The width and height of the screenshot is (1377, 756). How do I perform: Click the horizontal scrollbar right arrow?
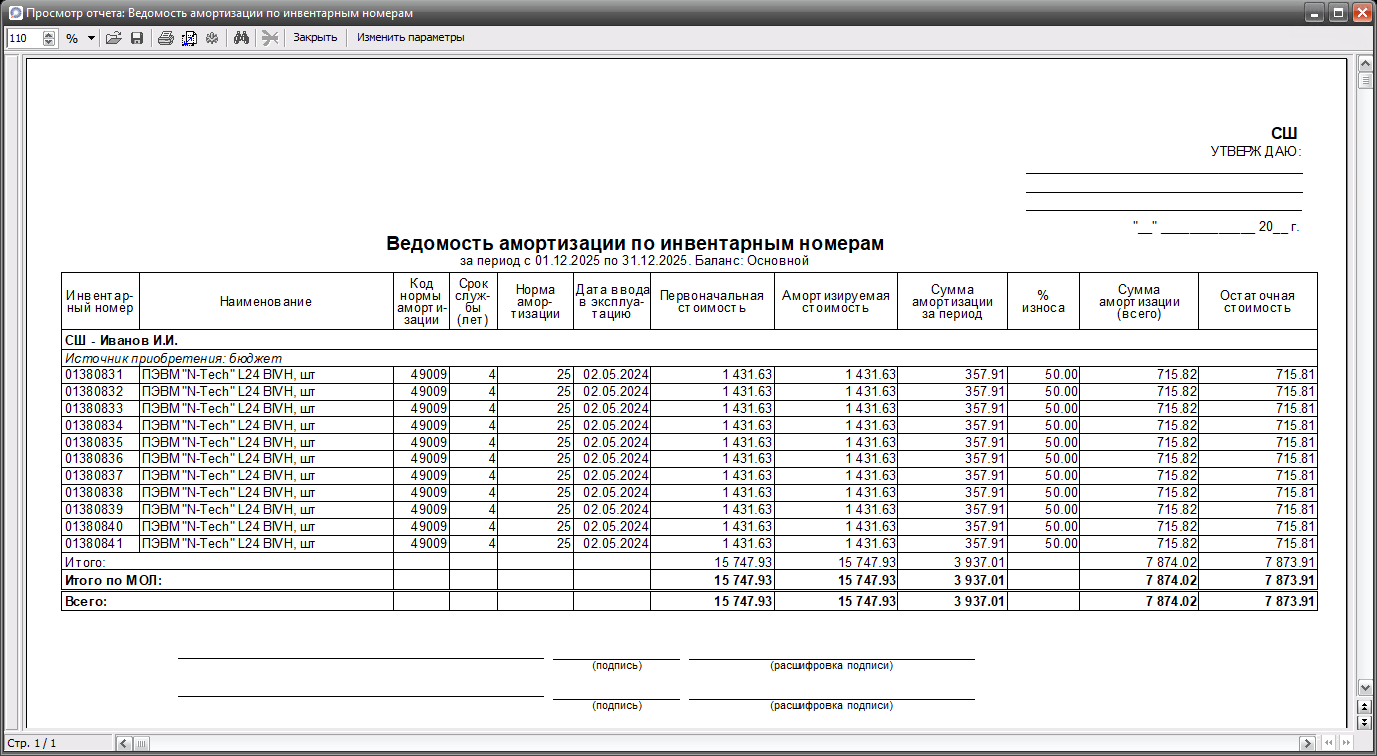click(x=1306, y=743)
